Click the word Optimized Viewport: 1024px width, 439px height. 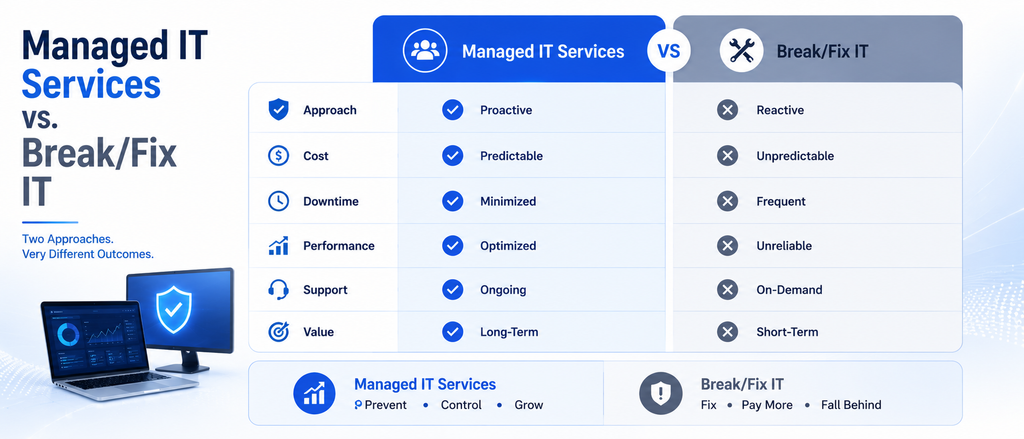[508, 246]
